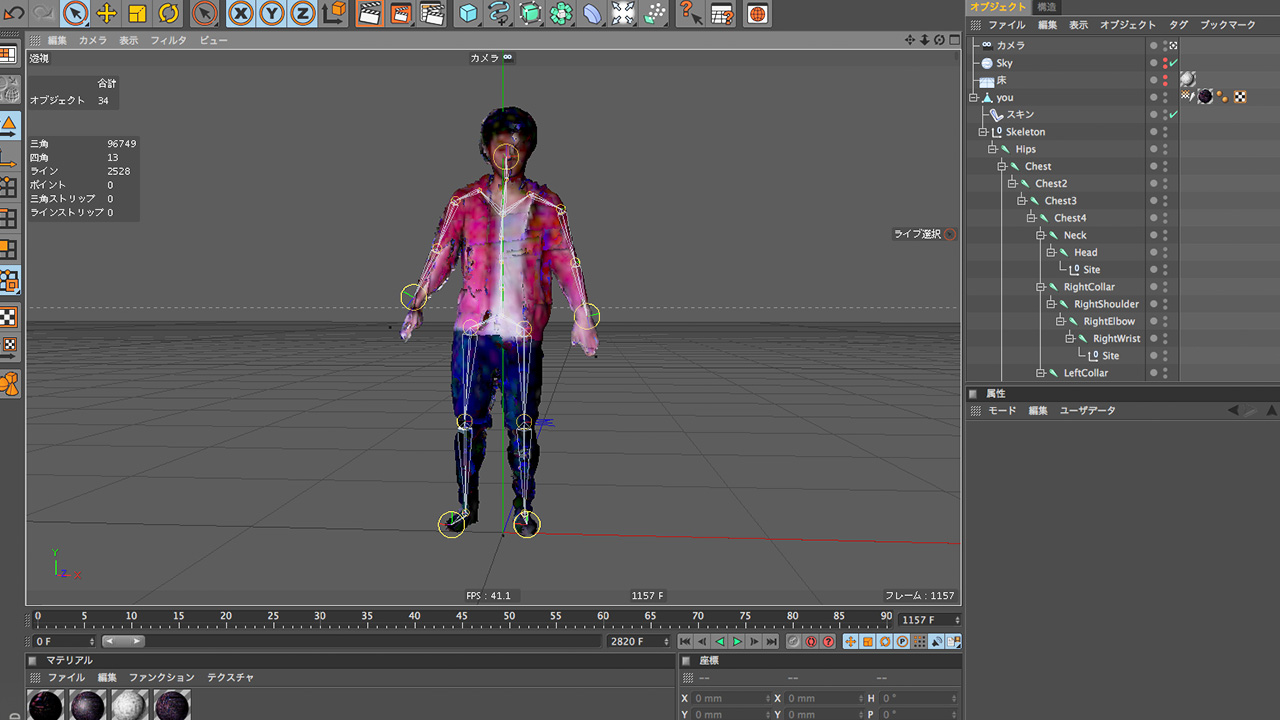Open the フィルタ menu in viewport

[168, 40]
